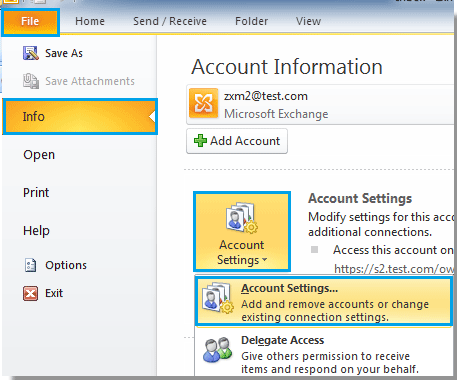Open the Send / Receive tab

point(170,21)
